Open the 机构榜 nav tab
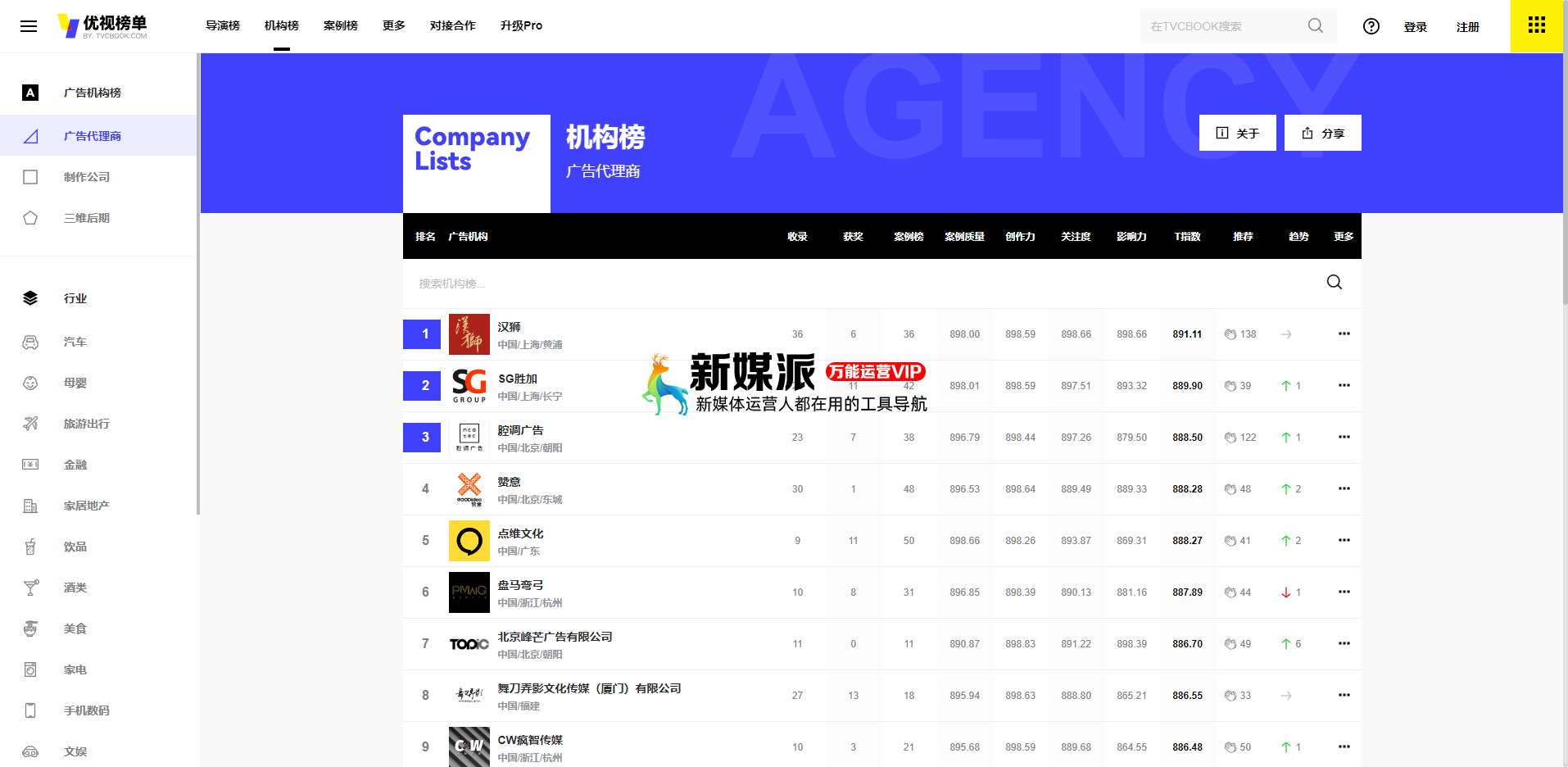Viewport: 1568px width, 767px height. (x=282, y=25)
